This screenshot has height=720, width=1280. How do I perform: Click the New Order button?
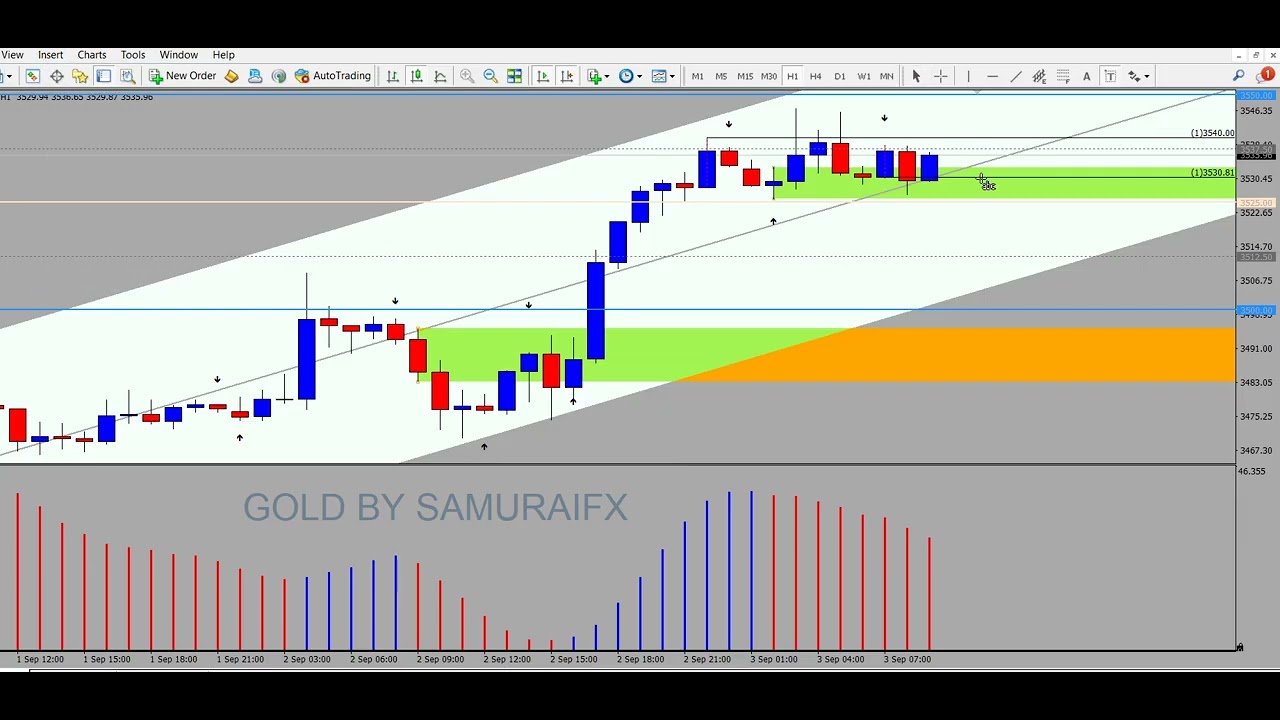[182, 76]
